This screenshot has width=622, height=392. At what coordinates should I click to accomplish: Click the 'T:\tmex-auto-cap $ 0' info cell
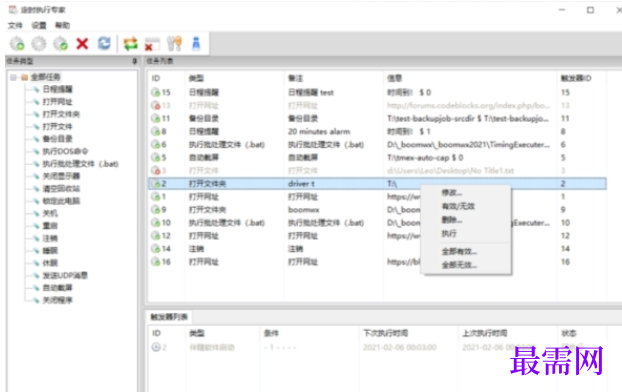(425, 158)
